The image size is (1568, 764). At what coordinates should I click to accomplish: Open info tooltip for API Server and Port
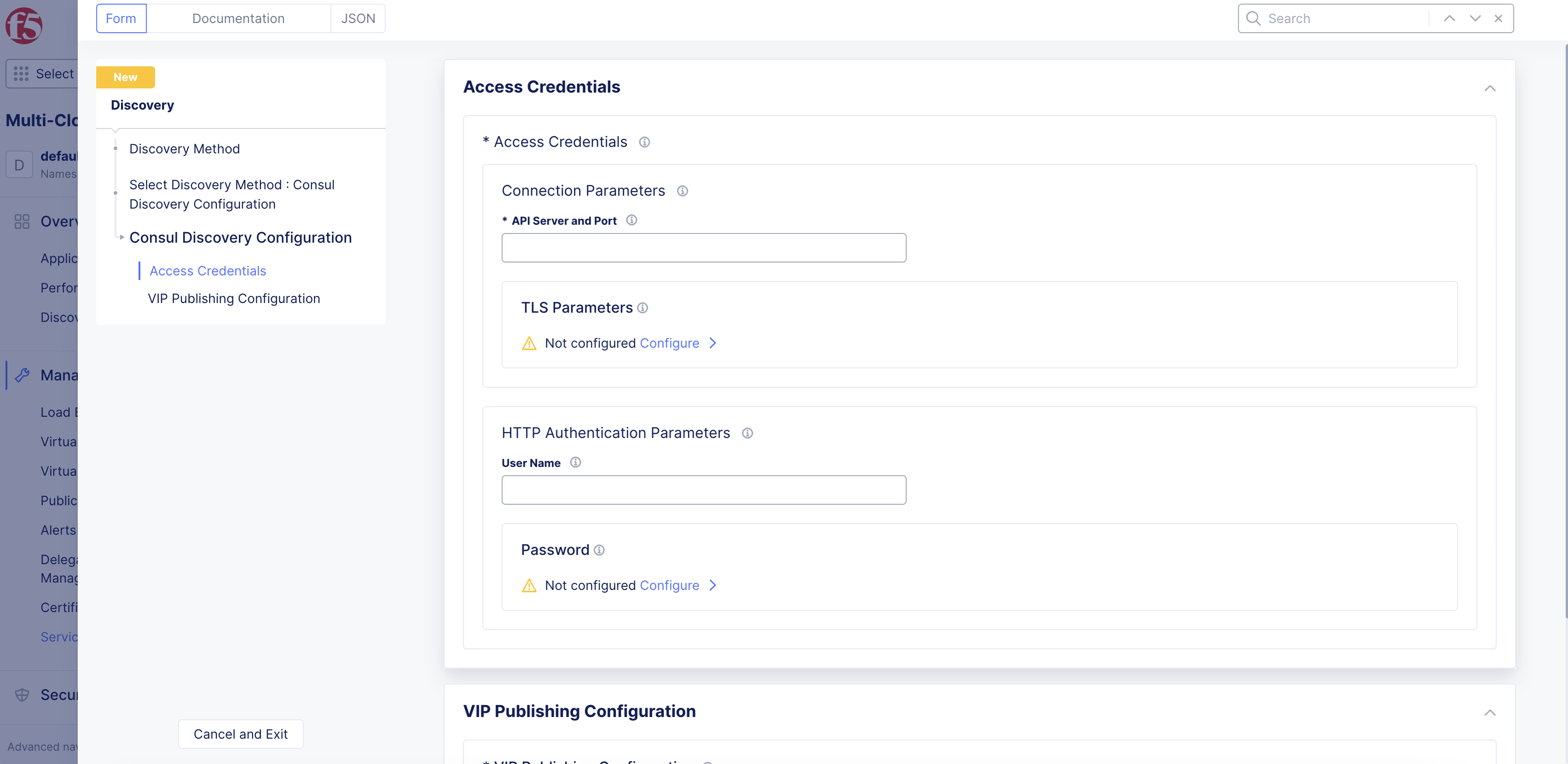pos(632,220)
